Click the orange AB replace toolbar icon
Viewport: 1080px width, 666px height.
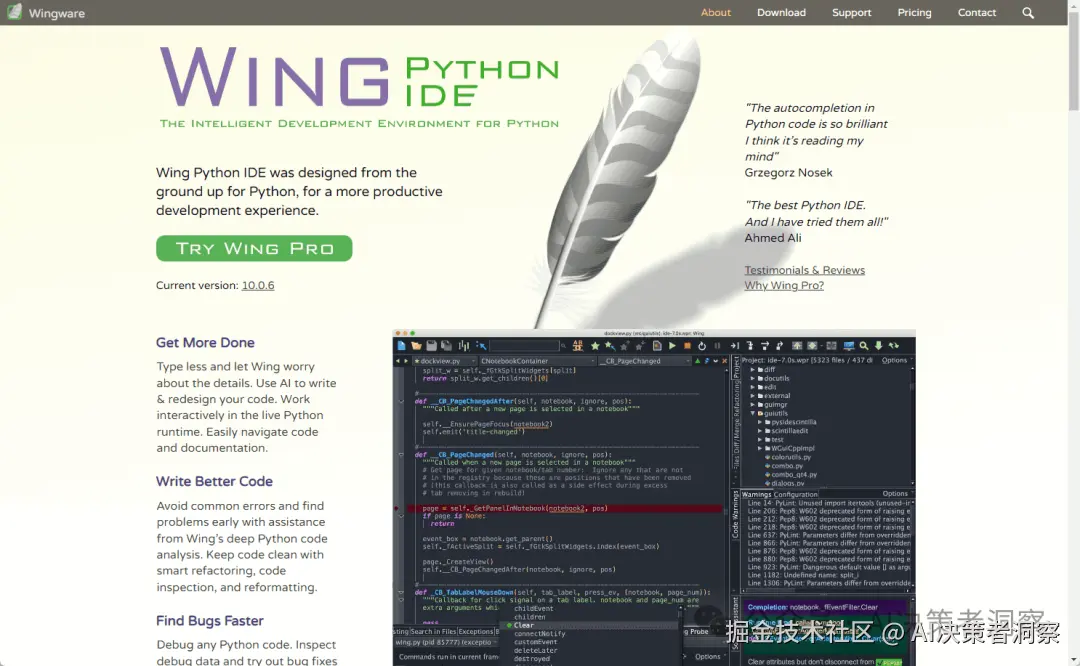point(578,346)
